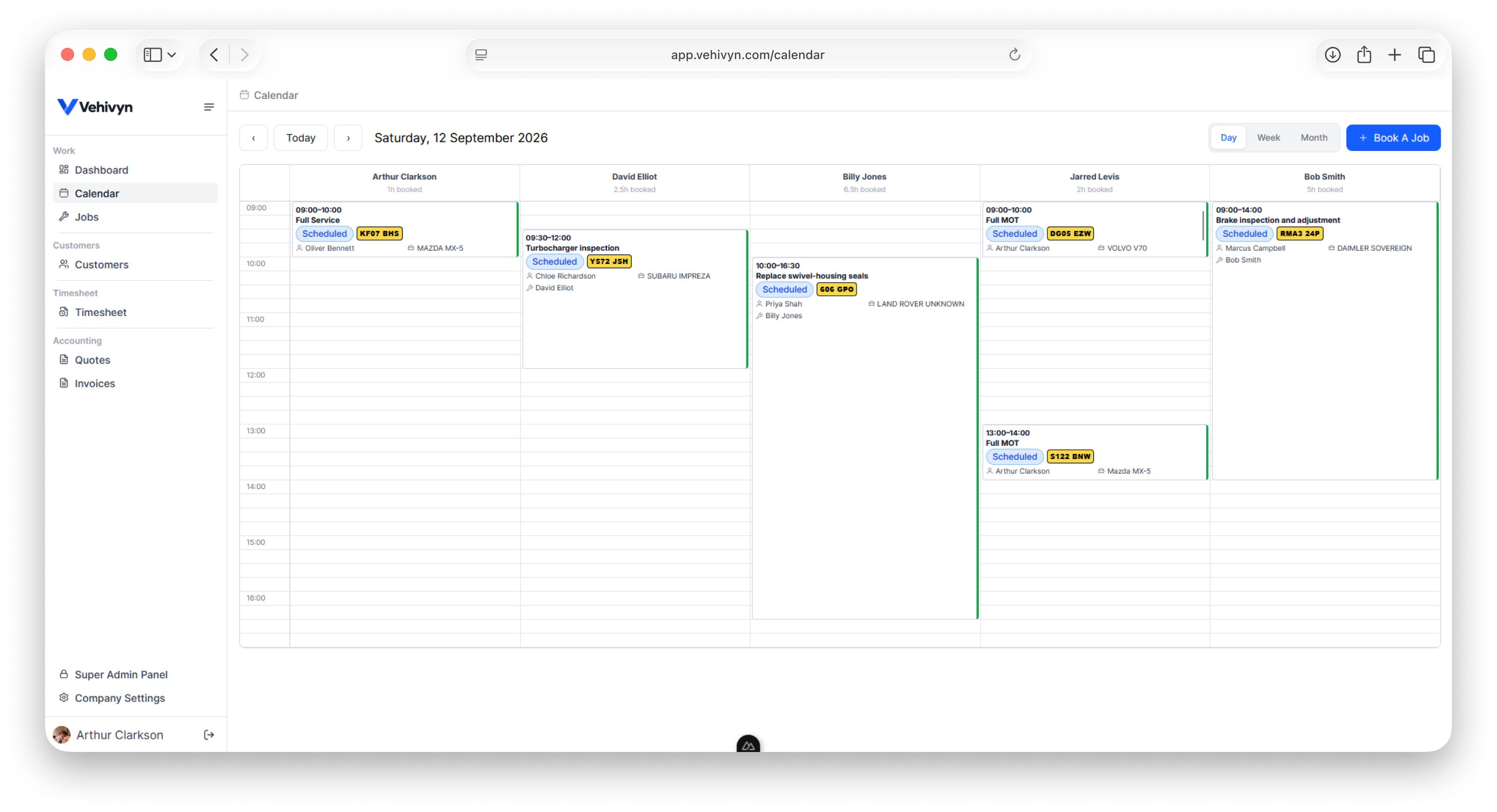The height and width of the screenshot is (812, 1497).
Task: Open the Jobs page
Action: click(x=135, y=217)
